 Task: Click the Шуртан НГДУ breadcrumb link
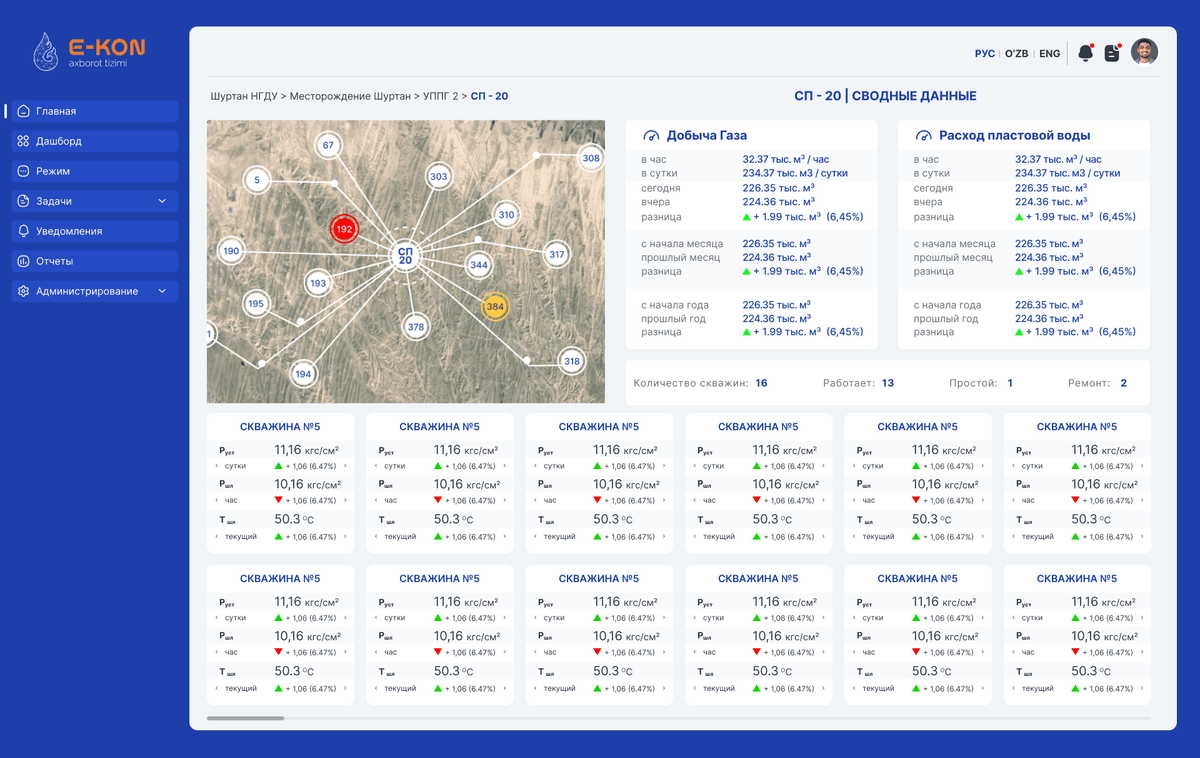pyautogui.click(x=243, y=96)
